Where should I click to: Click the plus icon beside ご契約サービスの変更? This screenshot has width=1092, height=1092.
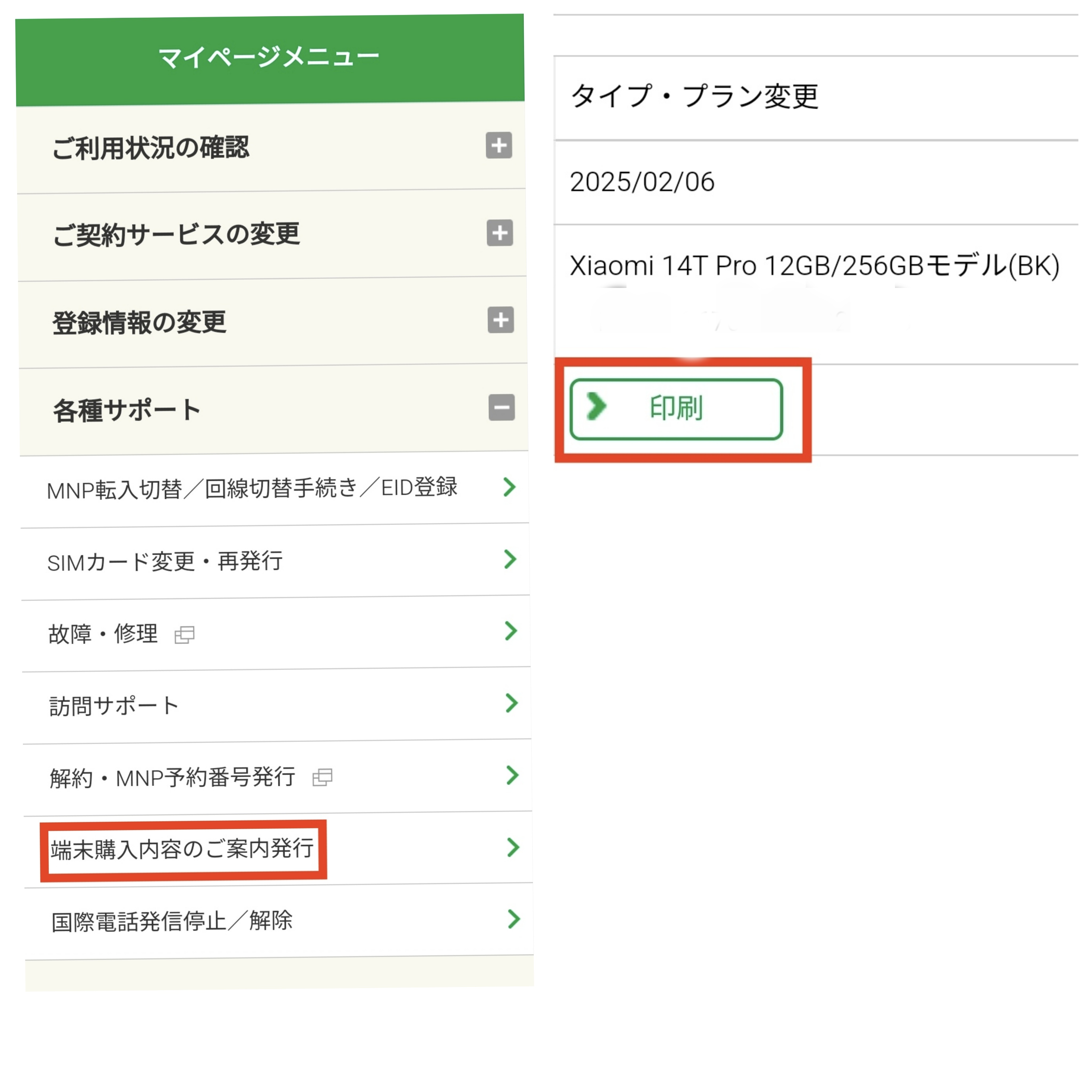(x=500, y=233)
